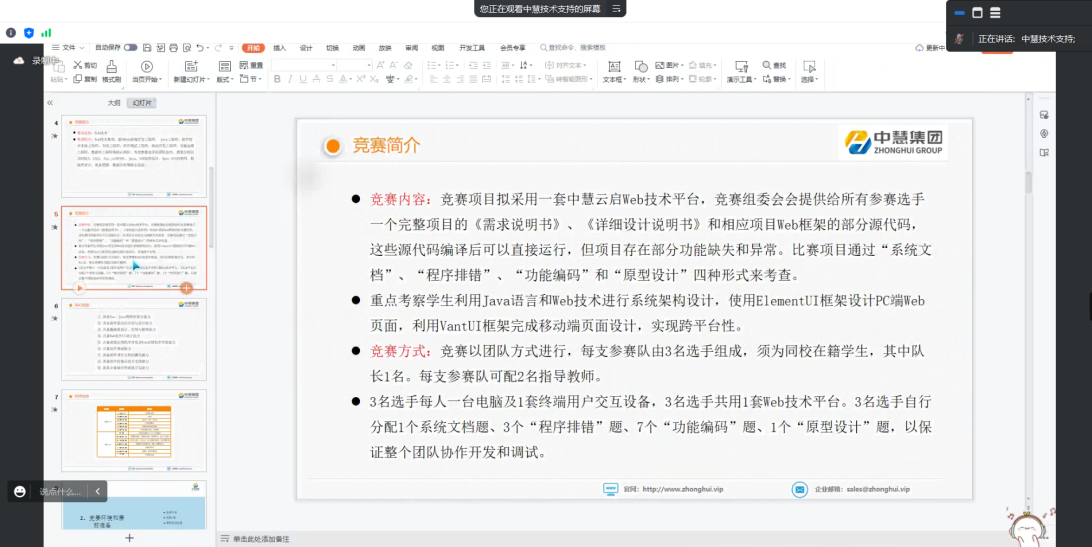Click the Strikethrough S icon

click(x=329, y=79)
